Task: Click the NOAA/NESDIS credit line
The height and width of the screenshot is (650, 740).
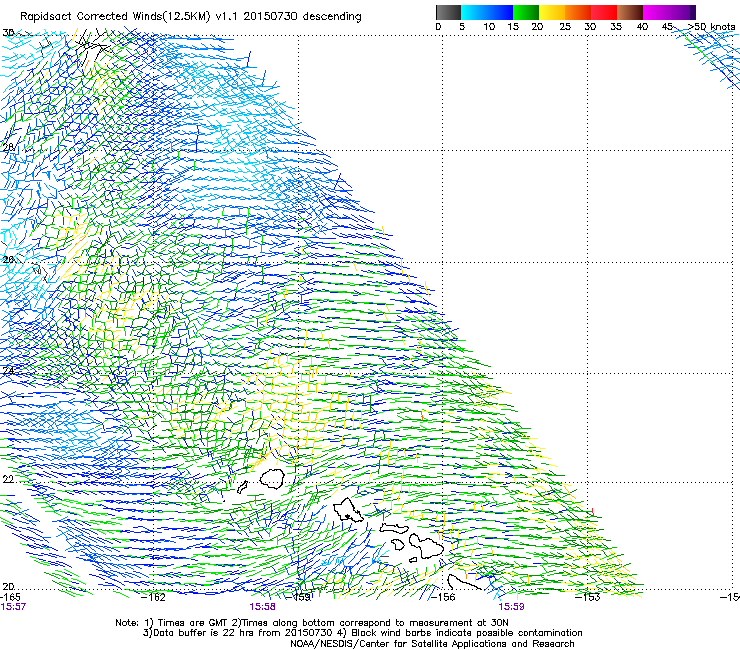Action: tap(432, 644)
